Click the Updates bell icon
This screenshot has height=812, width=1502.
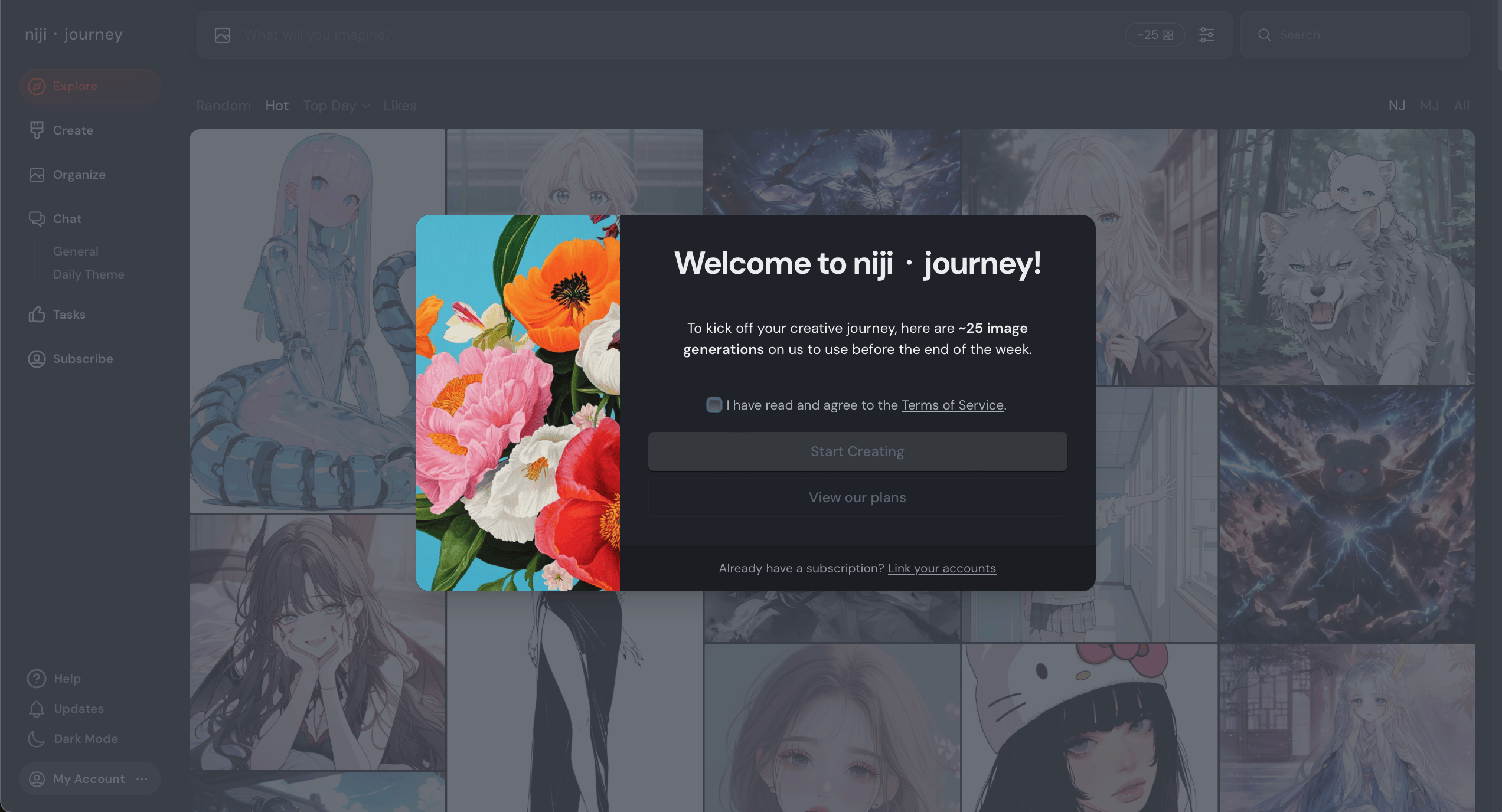(x=37, y=709)
